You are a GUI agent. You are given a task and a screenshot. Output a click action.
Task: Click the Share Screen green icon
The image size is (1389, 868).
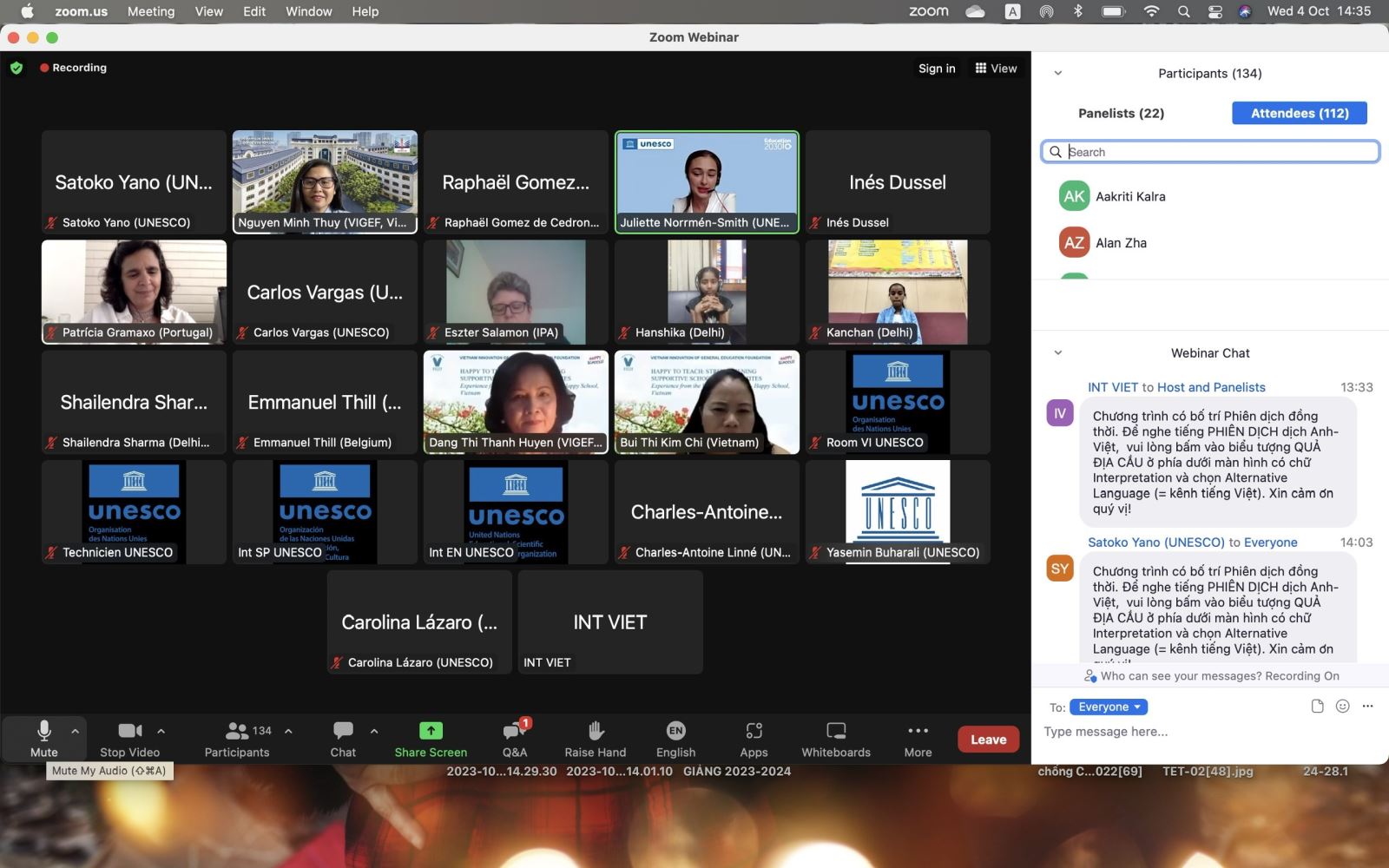pos(431,731)
